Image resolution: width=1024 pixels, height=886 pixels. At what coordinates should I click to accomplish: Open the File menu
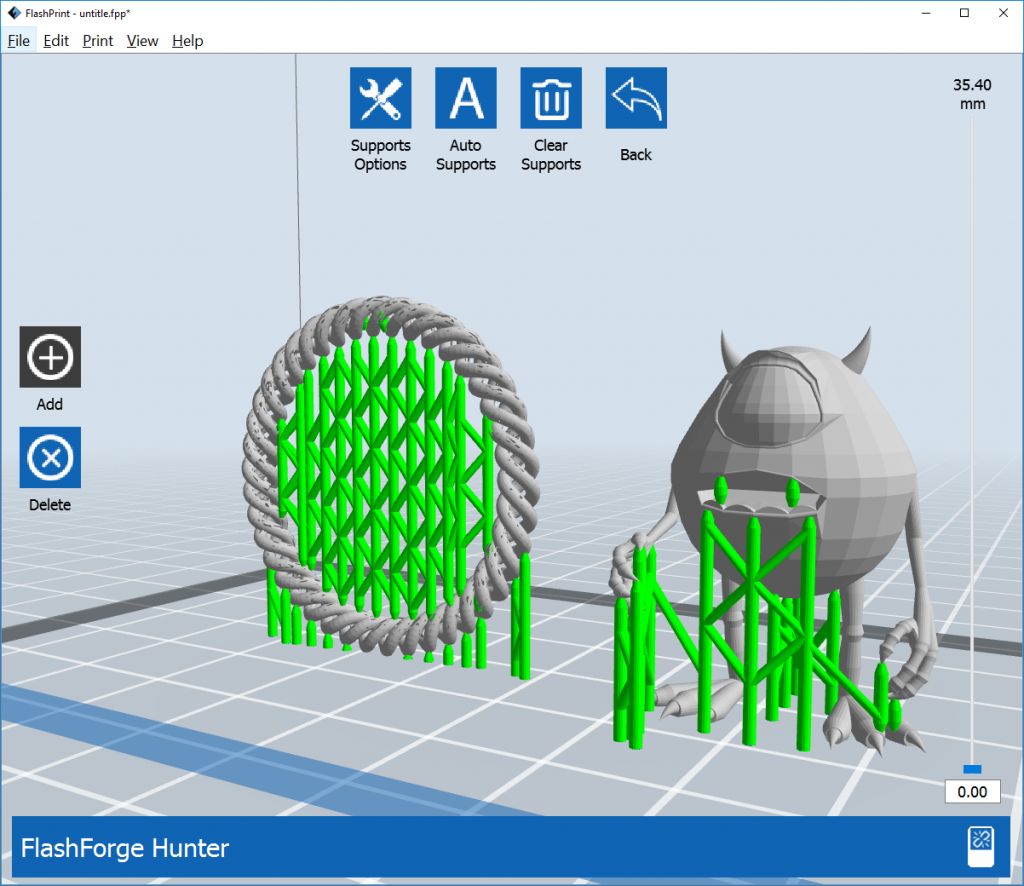pyautogui.click(x=18, y=40)
